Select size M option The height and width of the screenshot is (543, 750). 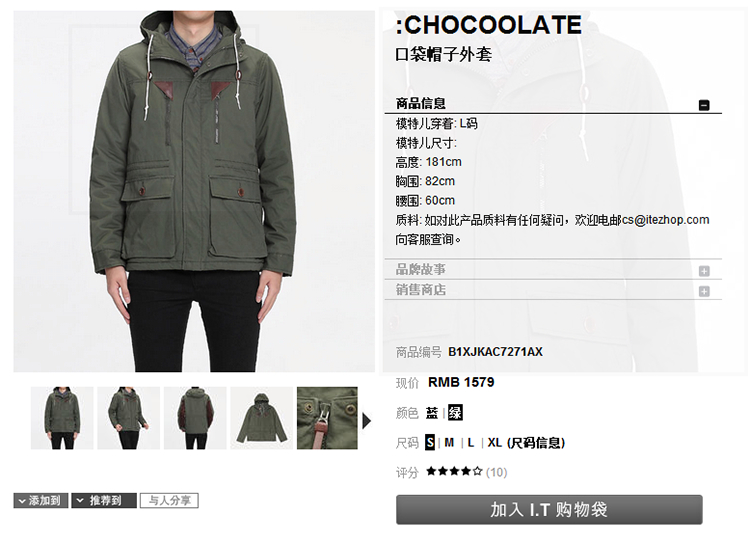click(449, 443)
